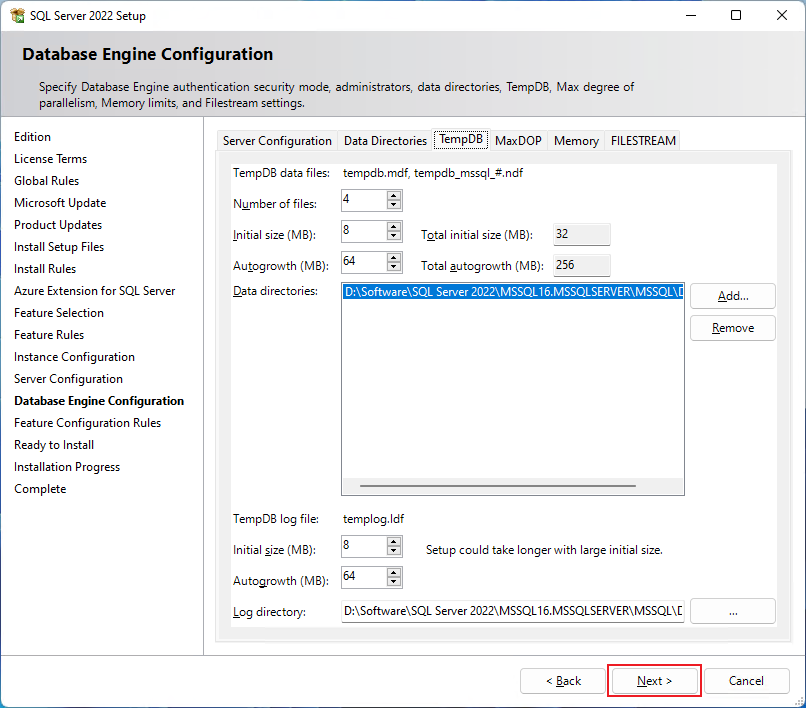Click License Terms in the sidebar
The height and width of the screenshot is (708, 806).
tap(50, 159)
